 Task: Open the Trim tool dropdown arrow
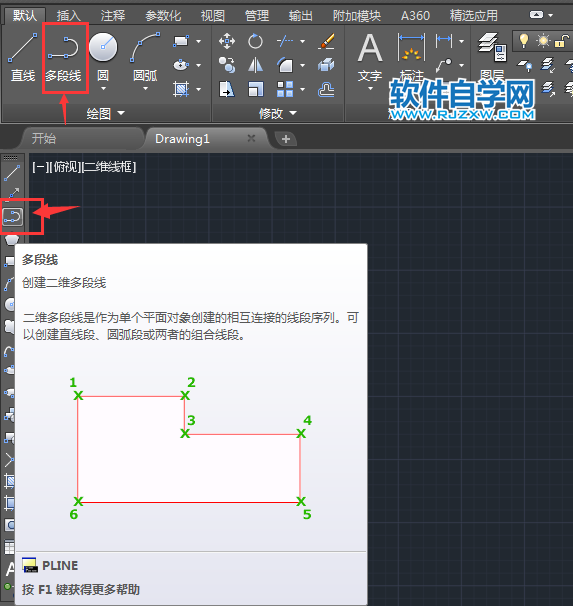(x=303, y=41)
